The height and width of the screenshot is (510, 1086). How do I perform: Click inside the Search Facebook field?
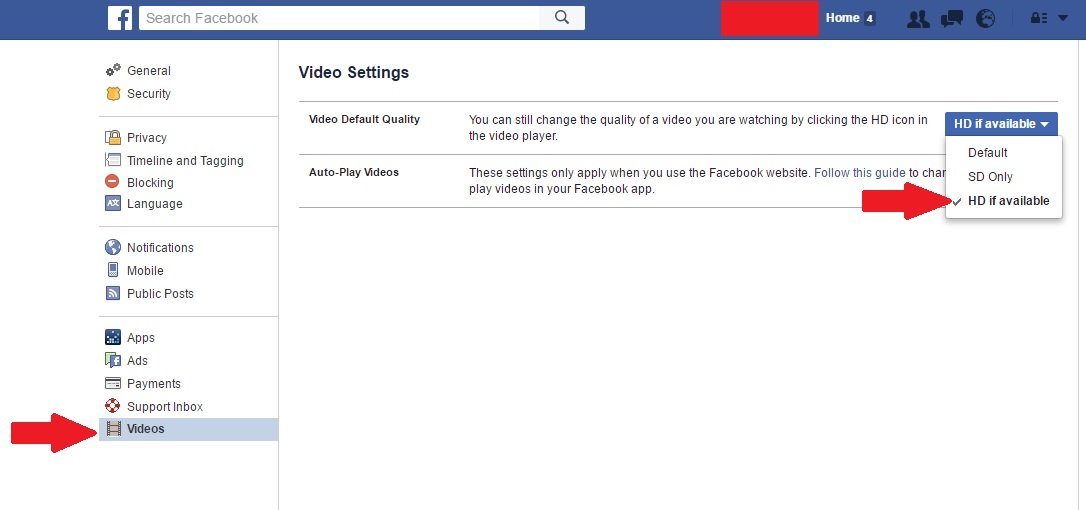(340, 18)
